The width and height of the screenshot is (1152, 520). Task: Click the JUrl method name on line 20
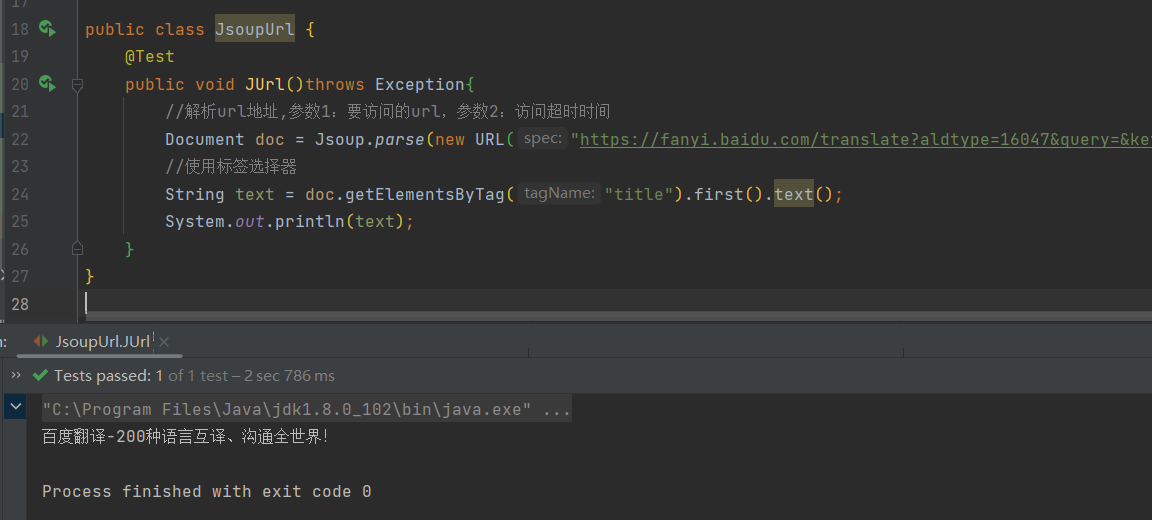click(x=265, y=84)
